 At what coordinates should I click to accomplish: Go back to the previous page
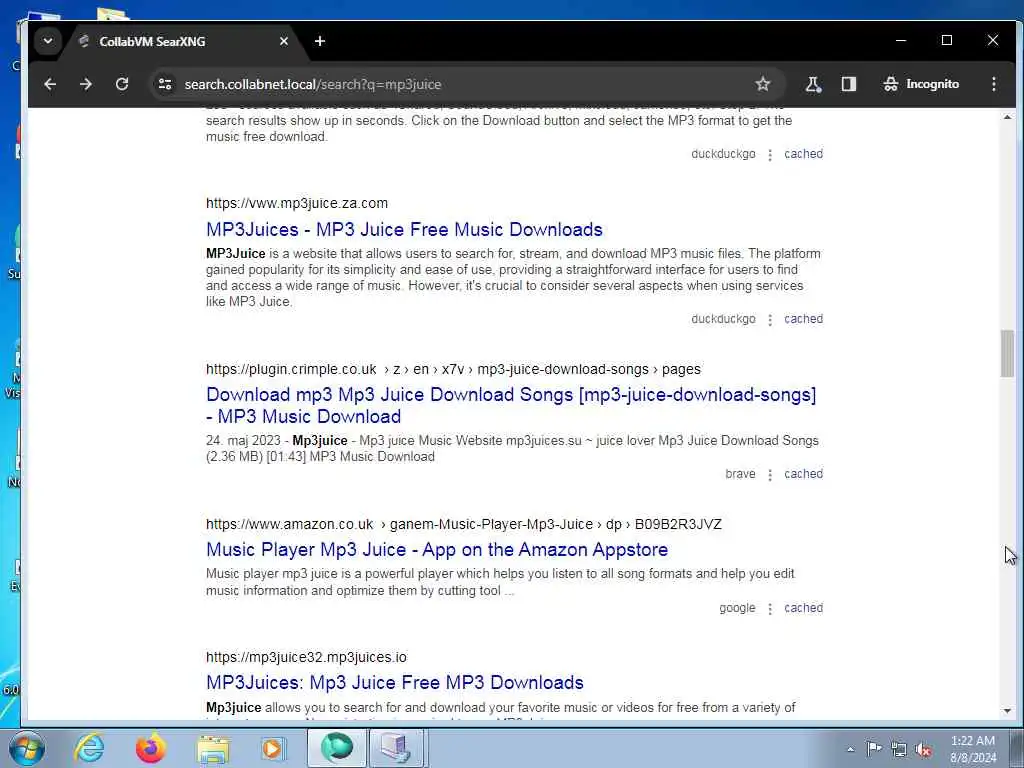[x=50, y=84]
